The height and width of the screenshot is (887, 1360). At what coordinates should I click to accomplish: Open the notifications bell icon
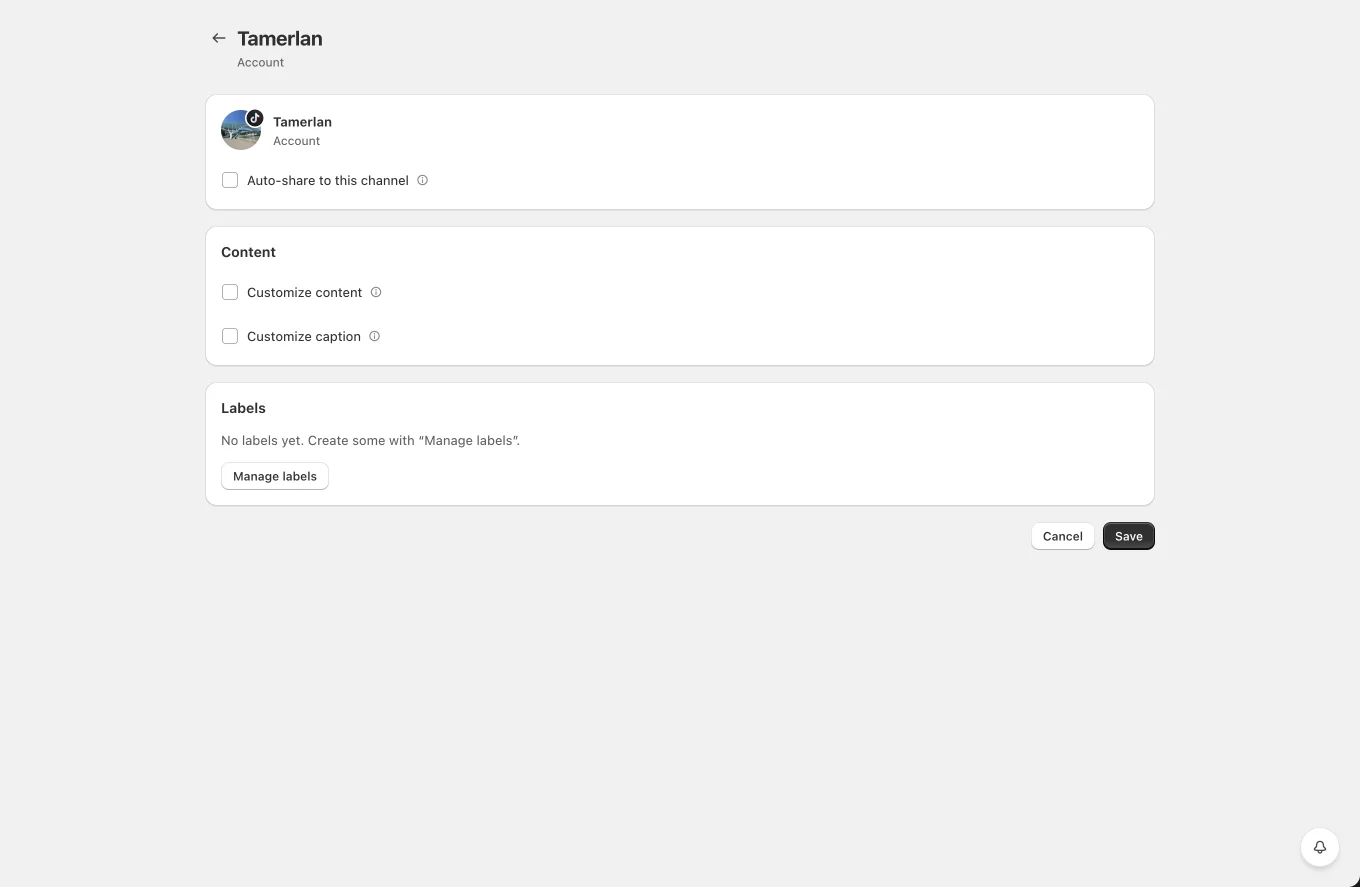click(x=1320, y=847)
